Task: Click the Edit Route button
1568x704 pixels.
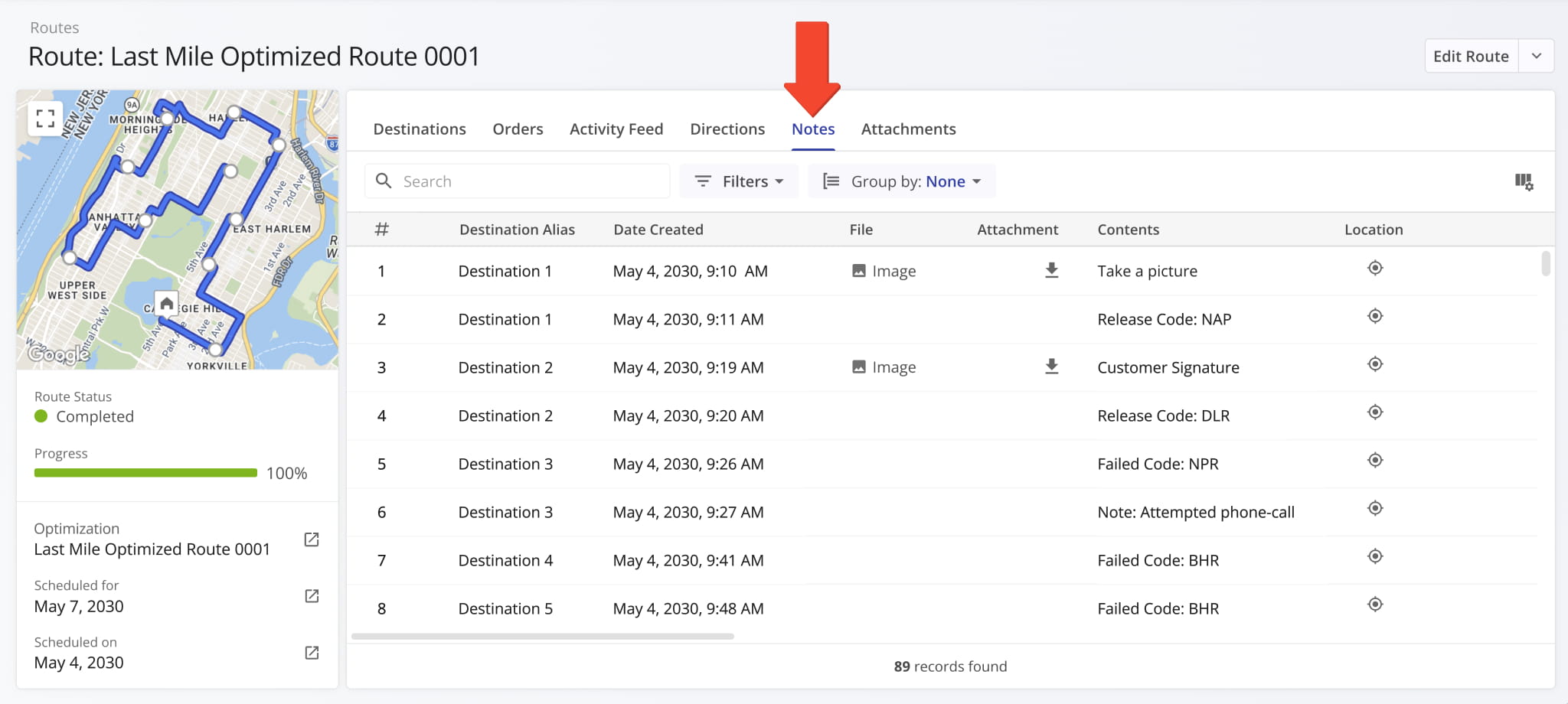Action: click(1470, 56)
